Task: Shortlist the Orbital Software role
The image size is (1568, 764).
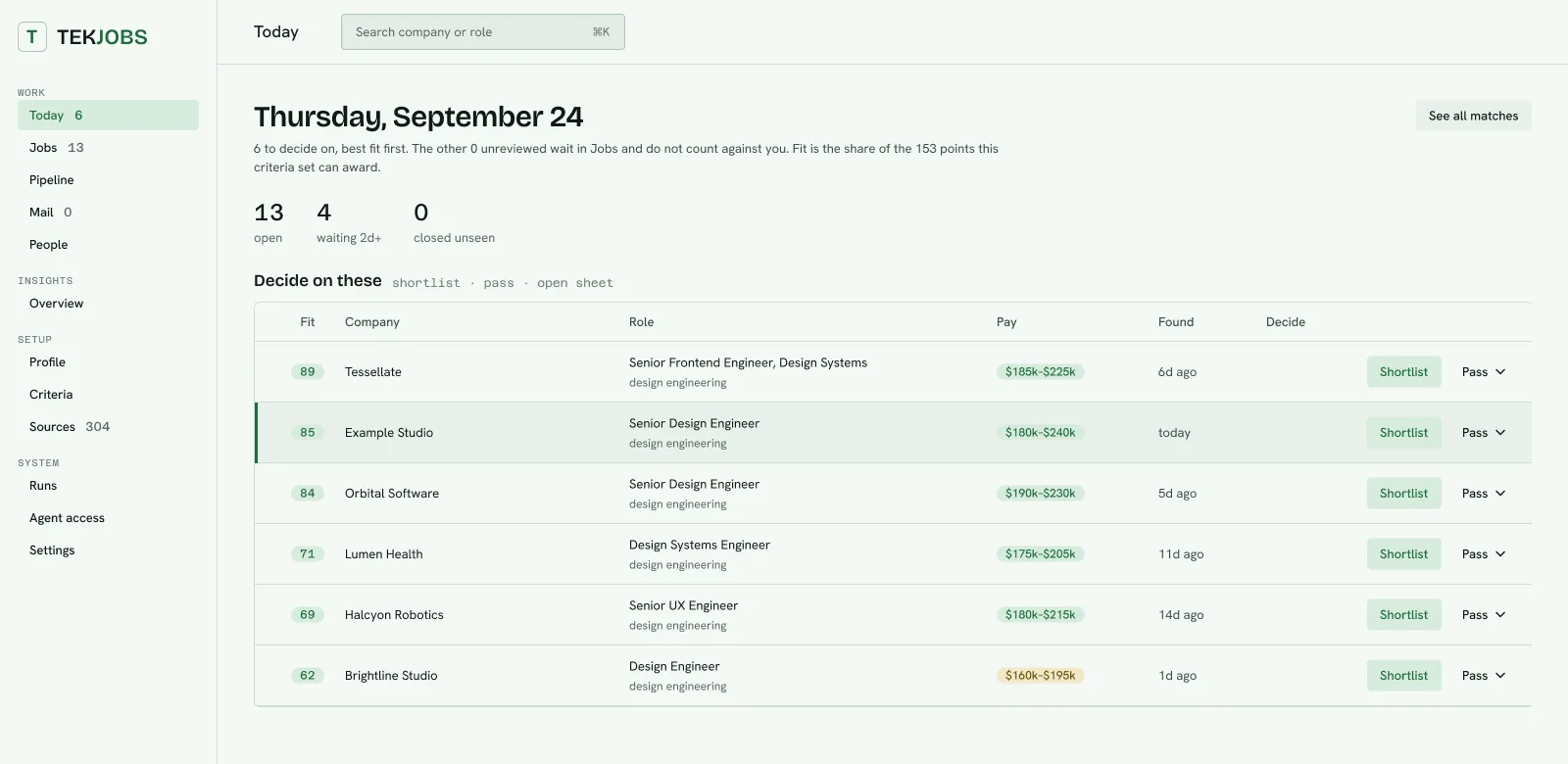Action: click(x=1403, y=493)
